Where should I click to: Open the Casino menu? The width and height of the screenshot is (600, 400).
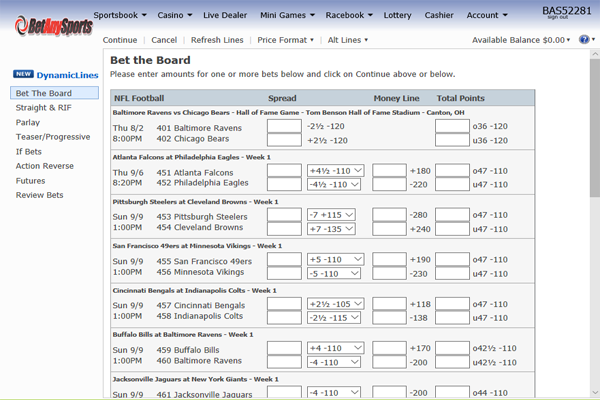coord(174,15)
